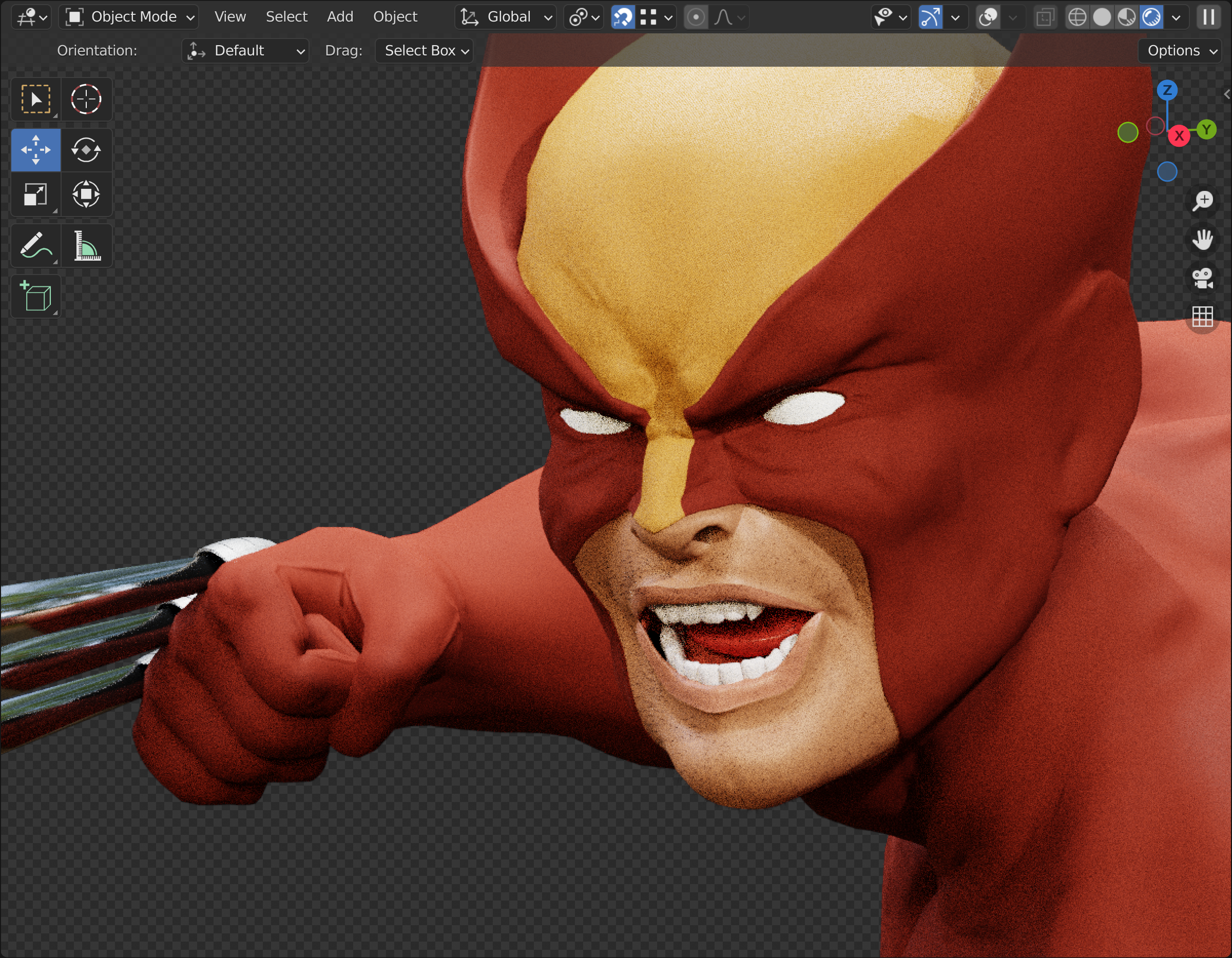Screen dimensions: 1232x958
Task: Activate the Rotate tool
Action: point(86,150)
